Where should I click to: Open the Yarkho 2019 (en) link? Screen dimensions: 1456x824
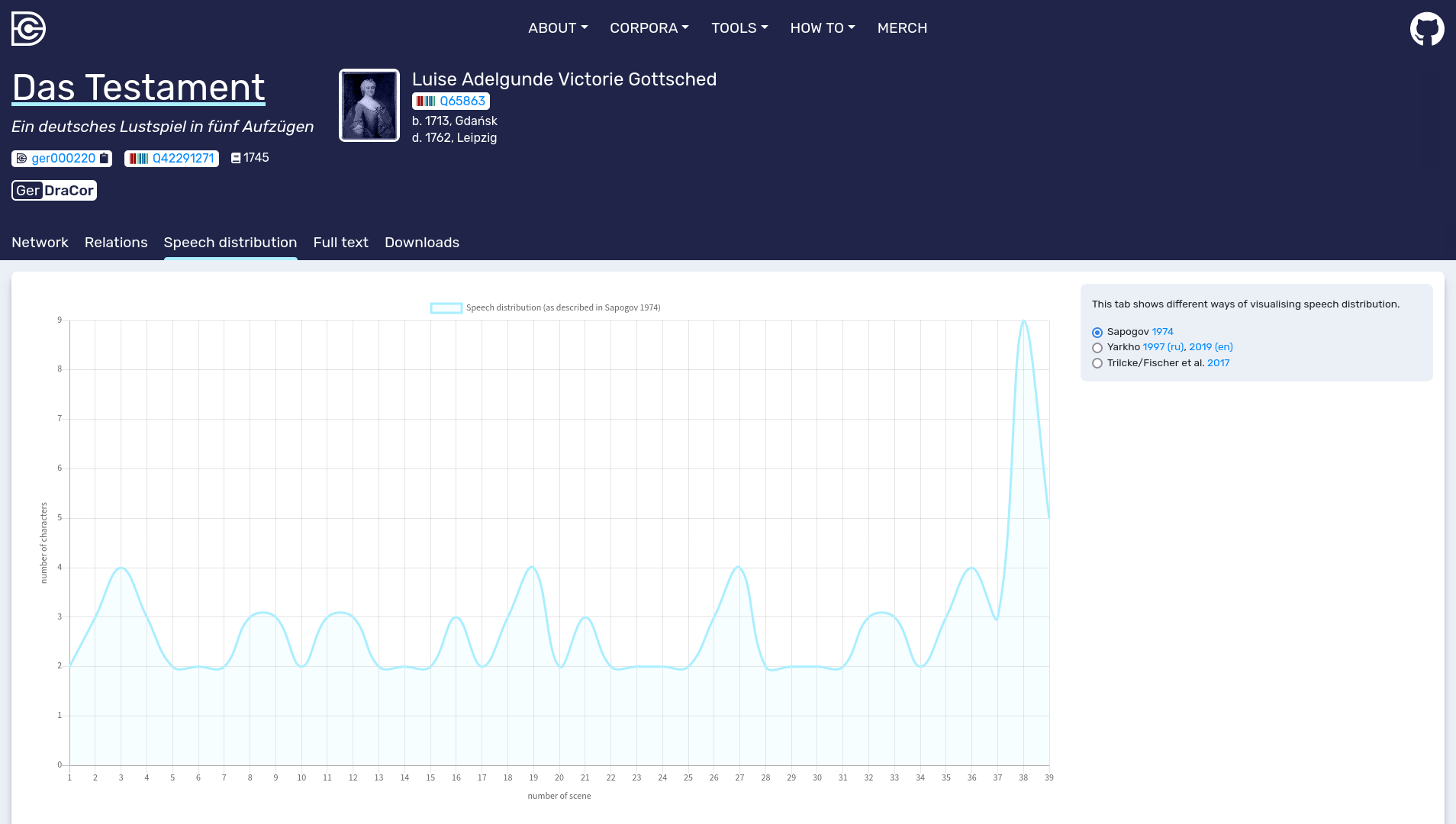1210,346
